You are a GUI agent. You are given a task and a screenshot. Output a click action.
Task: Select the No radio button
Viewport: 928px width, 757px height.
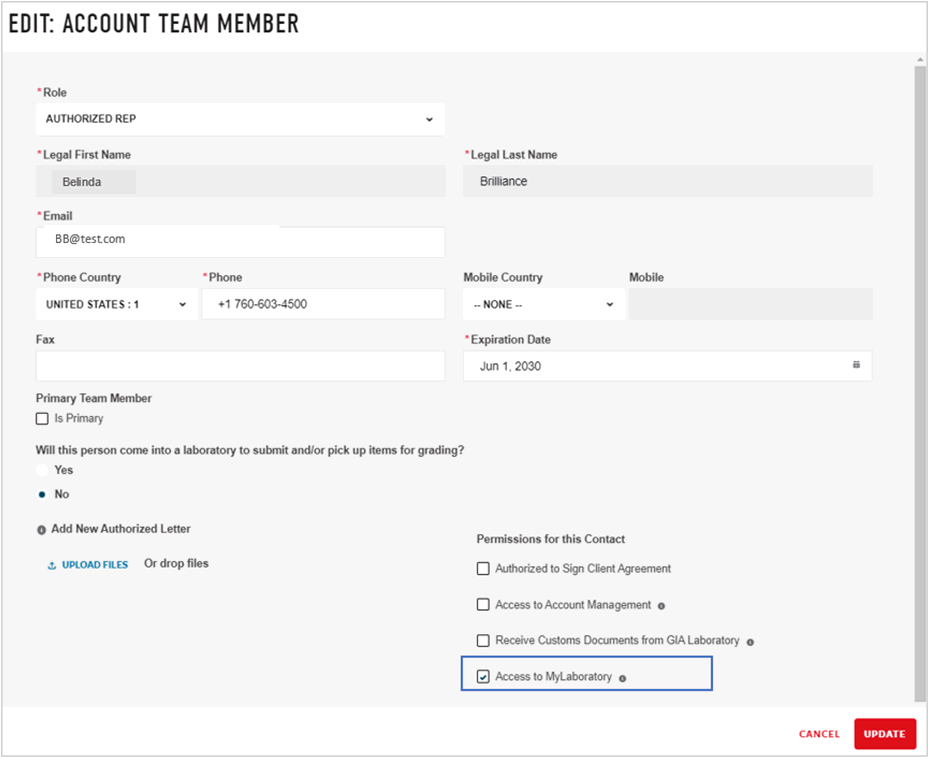coord(42,494)
